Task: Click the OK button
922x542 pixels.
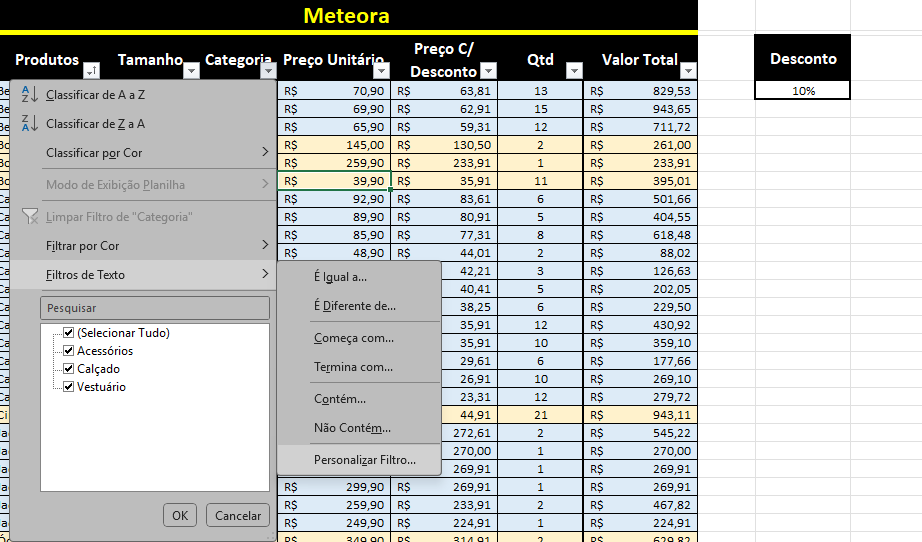Action: [180, 516]
